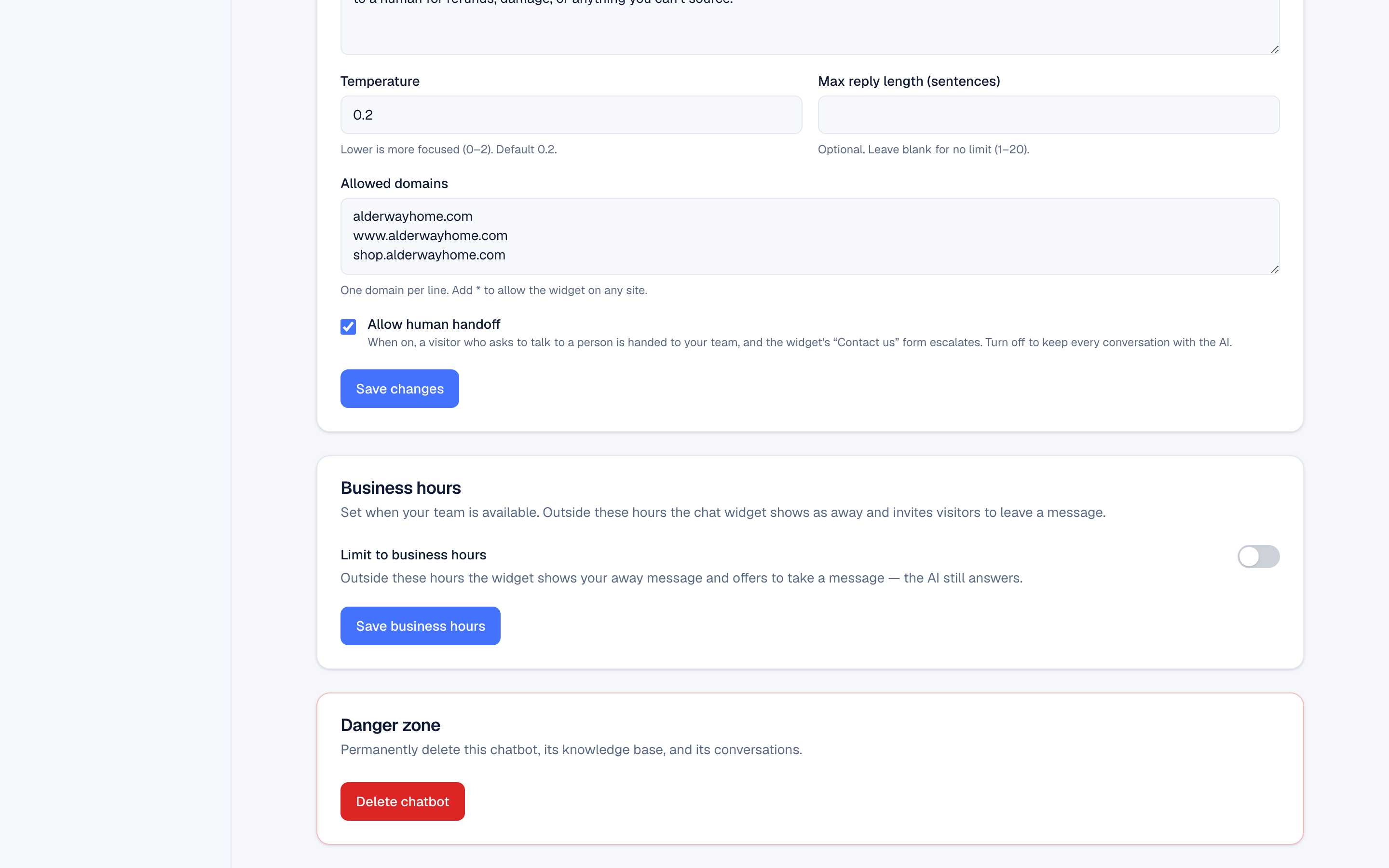Screen dimensions: 1389x868
Task: Click the Max reply length input field
Action: coord(1049,115)
